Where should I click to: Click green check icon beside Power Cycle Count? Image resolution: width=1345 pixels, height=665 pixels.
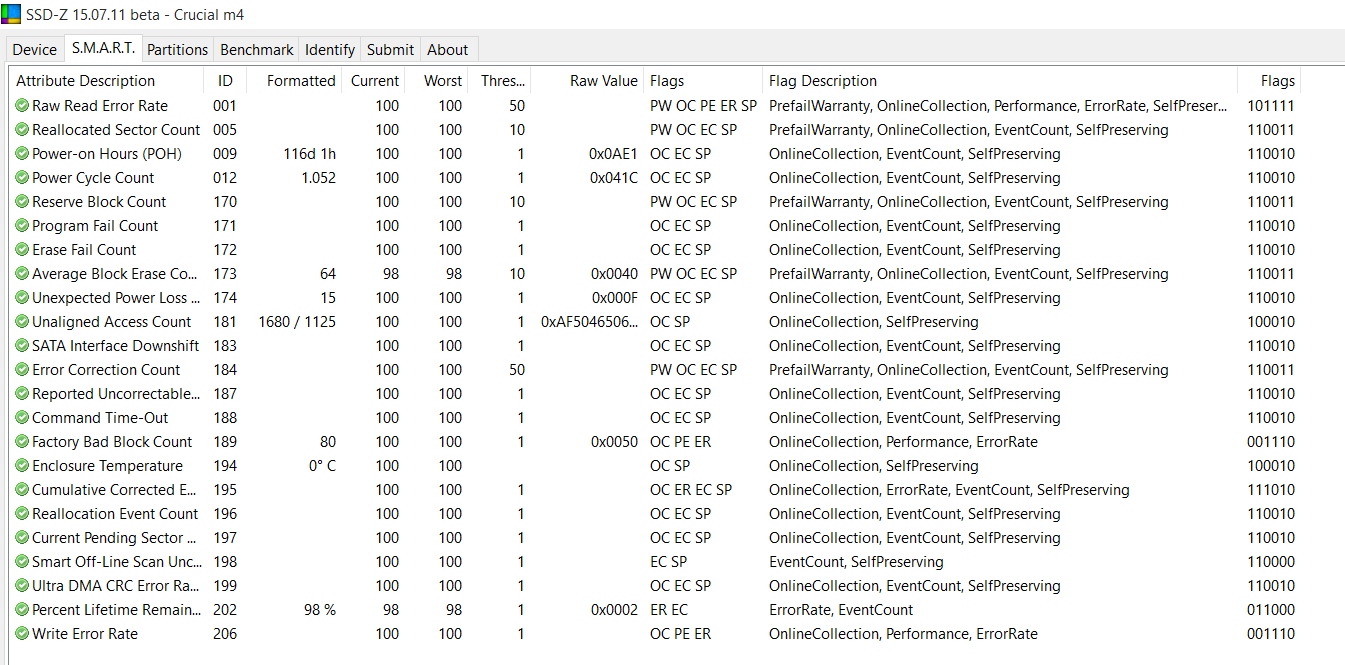coord(22,178)
